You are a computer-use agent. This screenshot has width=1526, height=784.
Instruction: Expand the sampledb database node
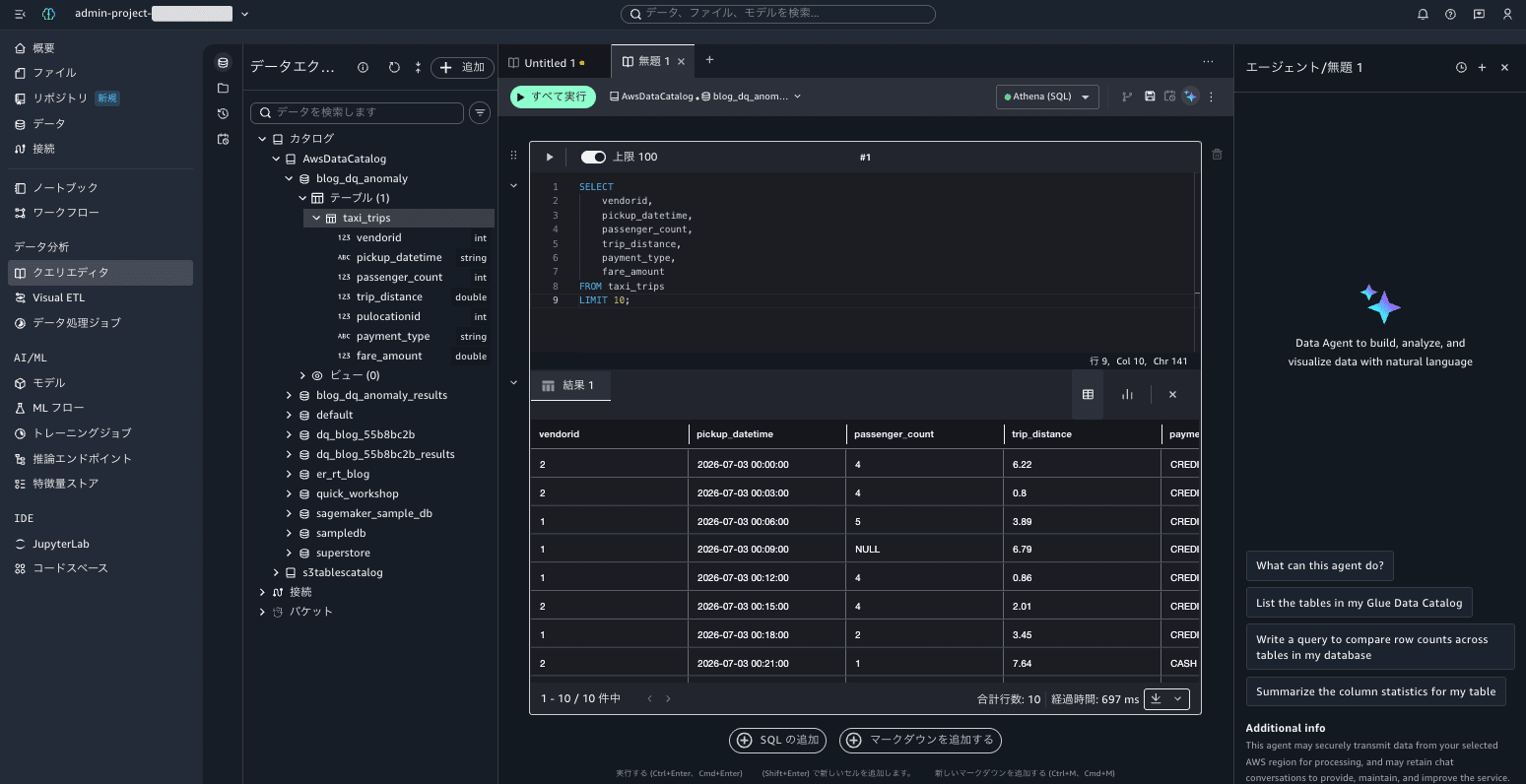289,533
